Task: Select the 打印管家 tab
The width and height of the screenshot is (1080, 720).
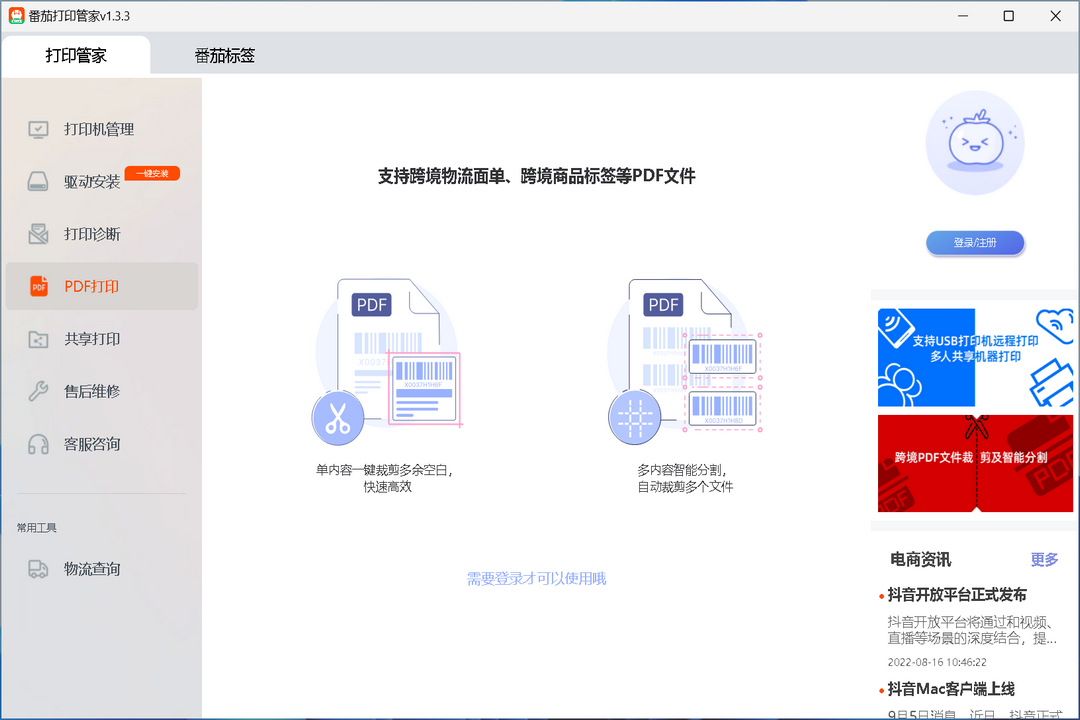Action: click(76, 56)
